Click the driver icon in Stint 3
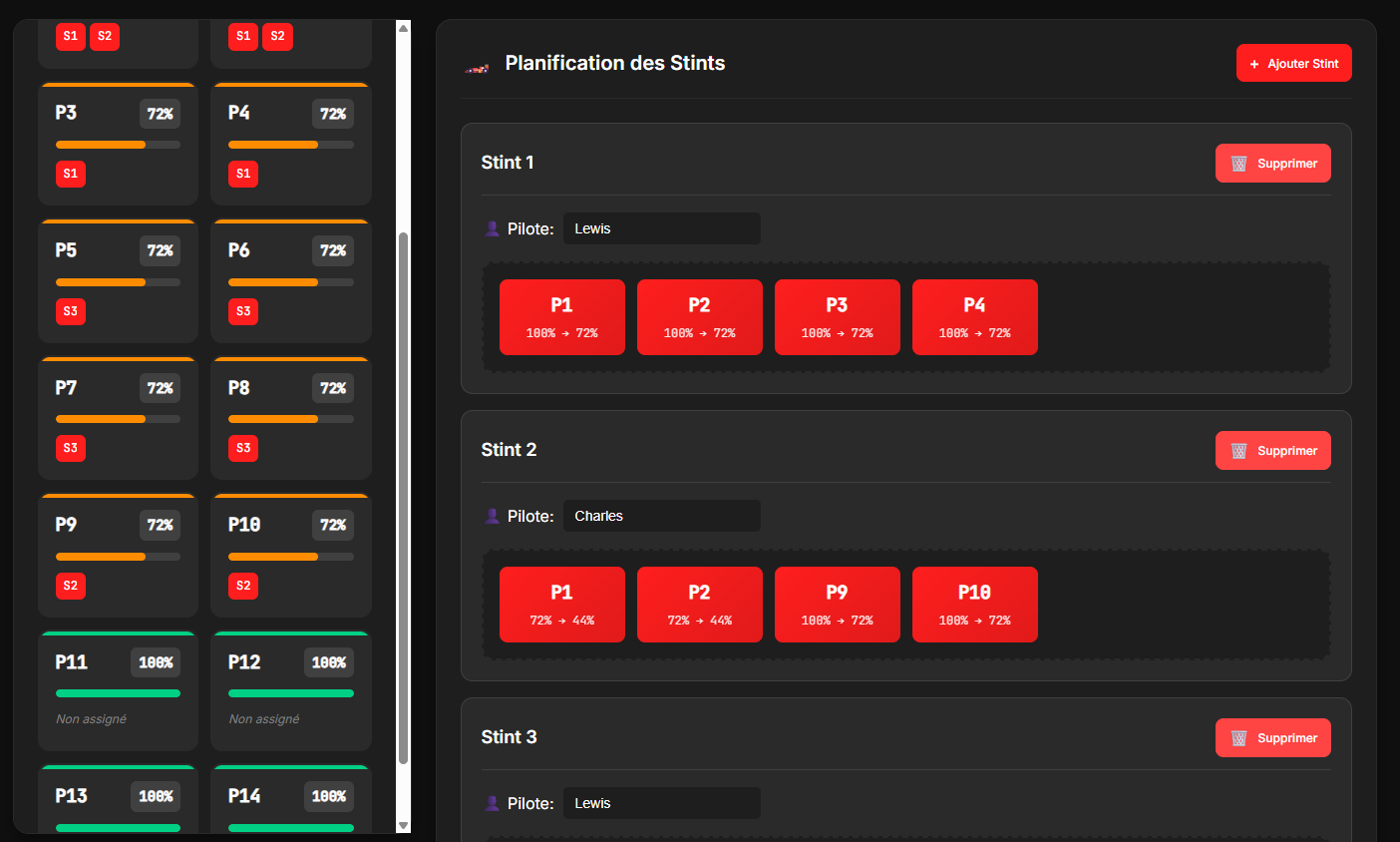The width and height of the screenshot is (1400, 842). click(x=491, y=803)
